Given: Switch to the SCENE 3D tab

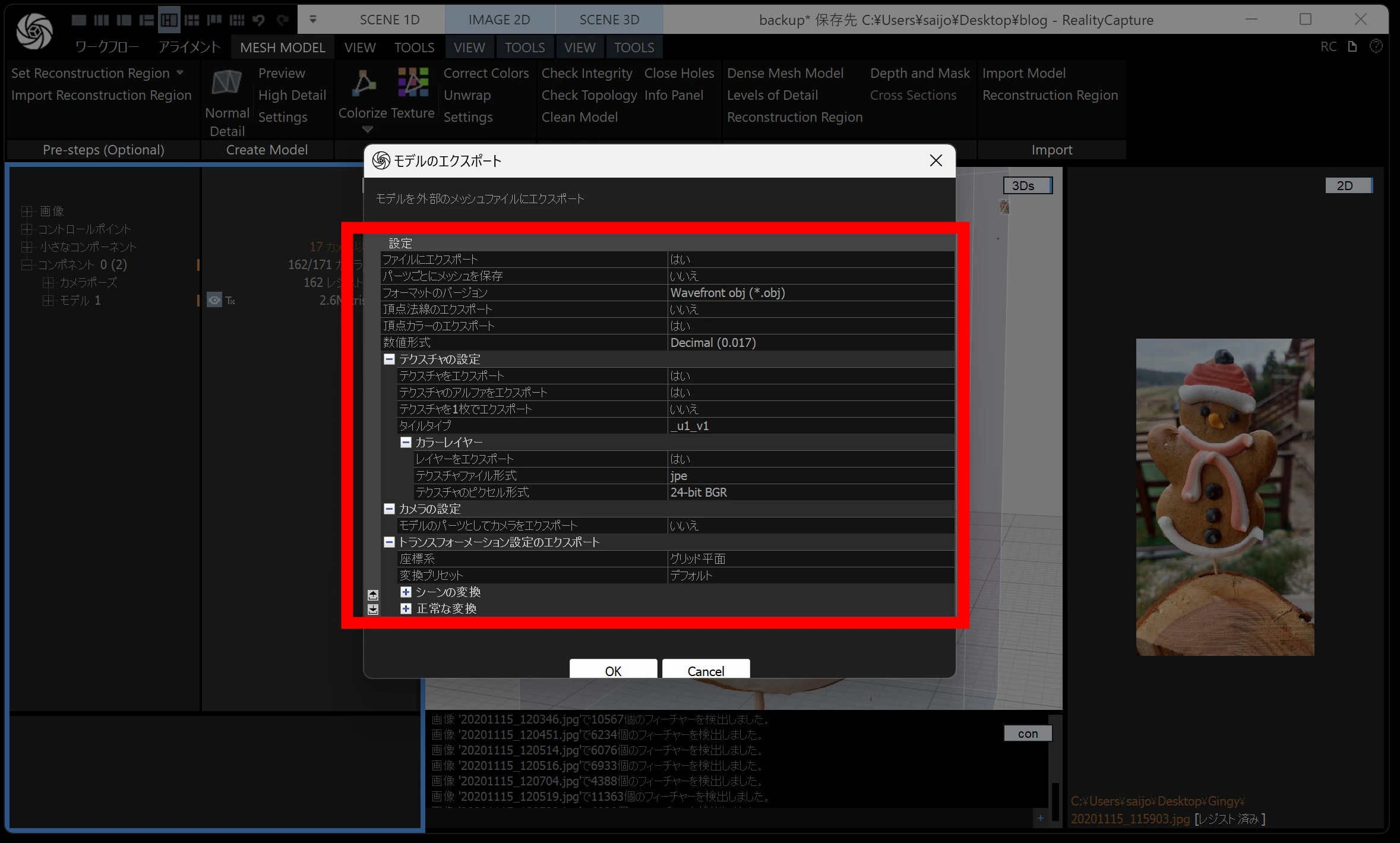Looking at the screenshot, I should point(609,20).
